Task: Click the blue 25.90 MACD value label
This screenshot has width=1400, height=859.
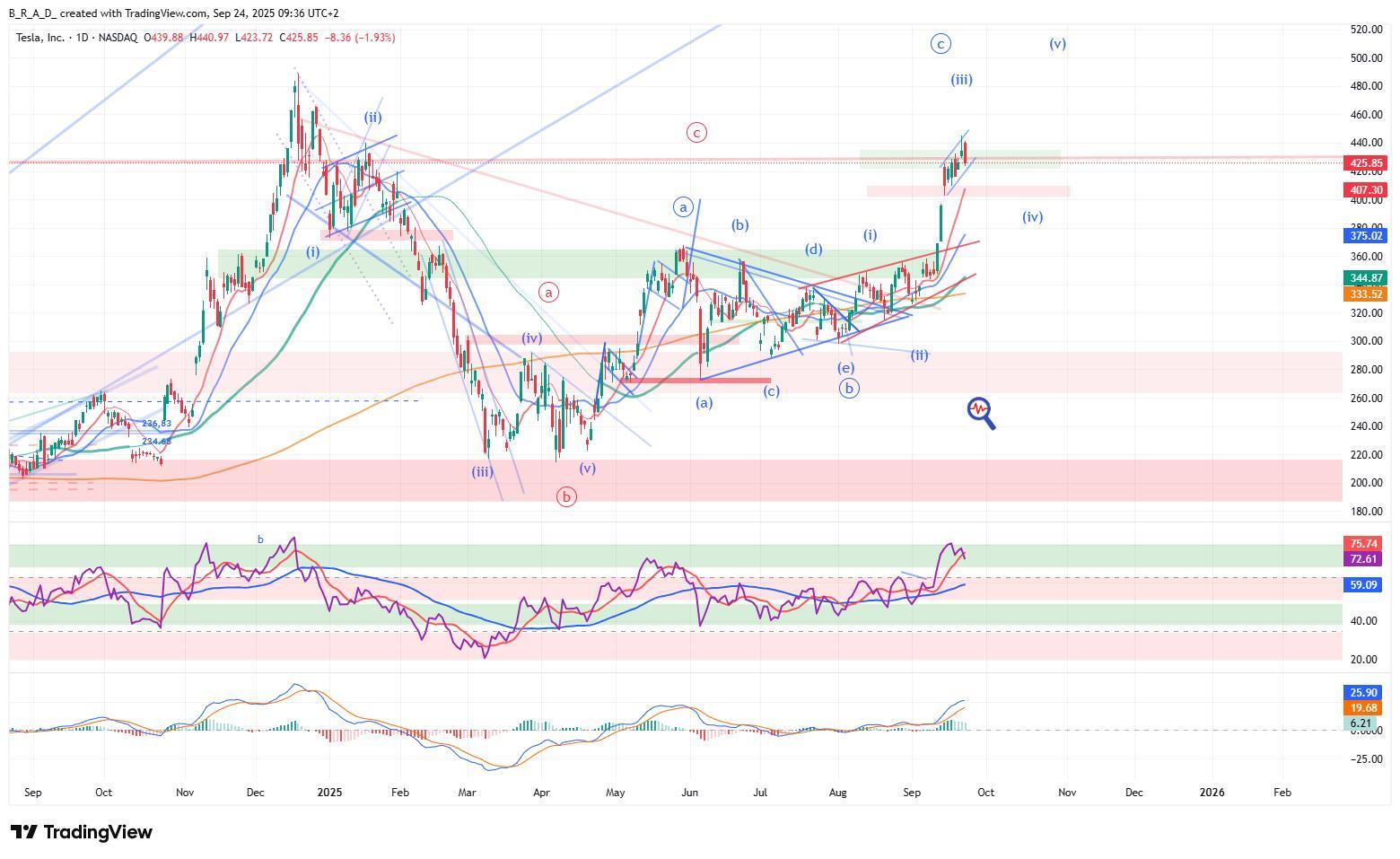Action: tap(1363, 693)
